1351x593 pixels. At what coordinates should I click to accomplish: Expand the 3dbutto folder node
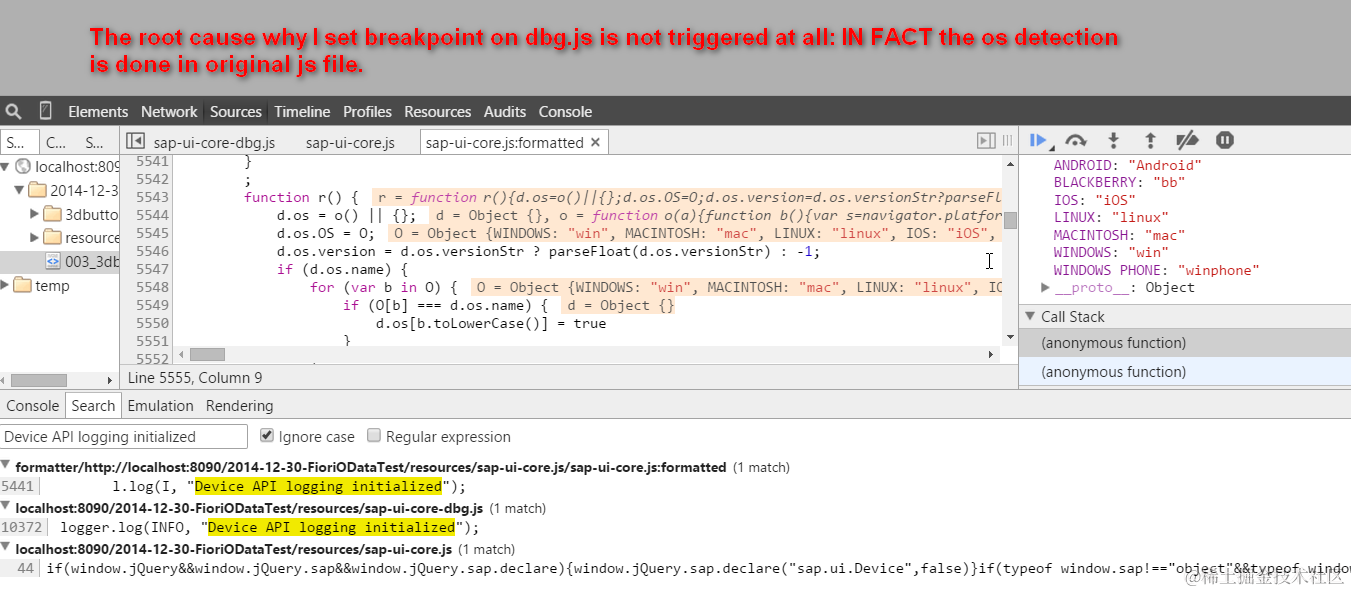35,213
